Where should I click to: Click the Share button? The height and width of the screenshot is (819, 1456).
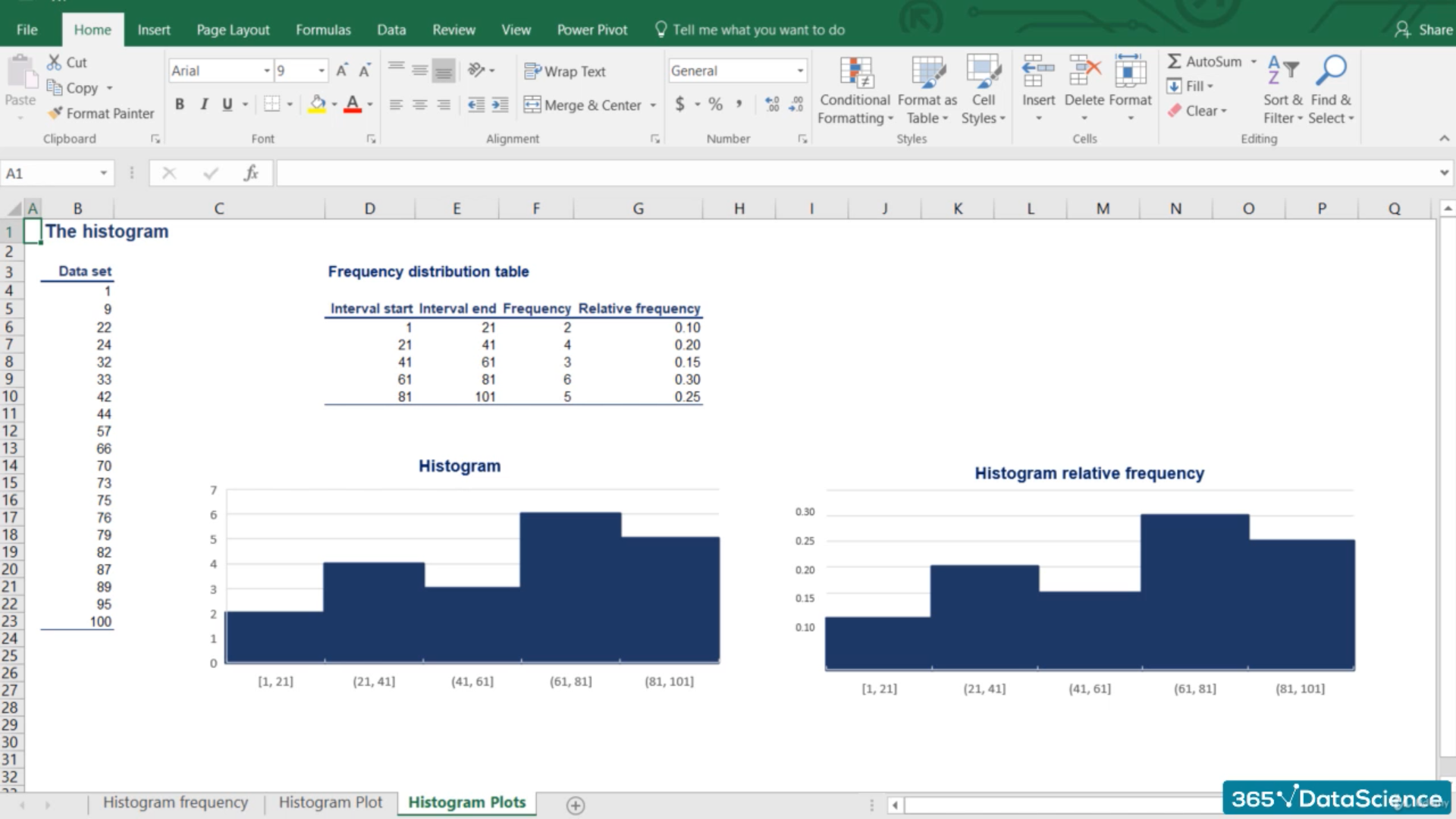tap(1424, 30)
